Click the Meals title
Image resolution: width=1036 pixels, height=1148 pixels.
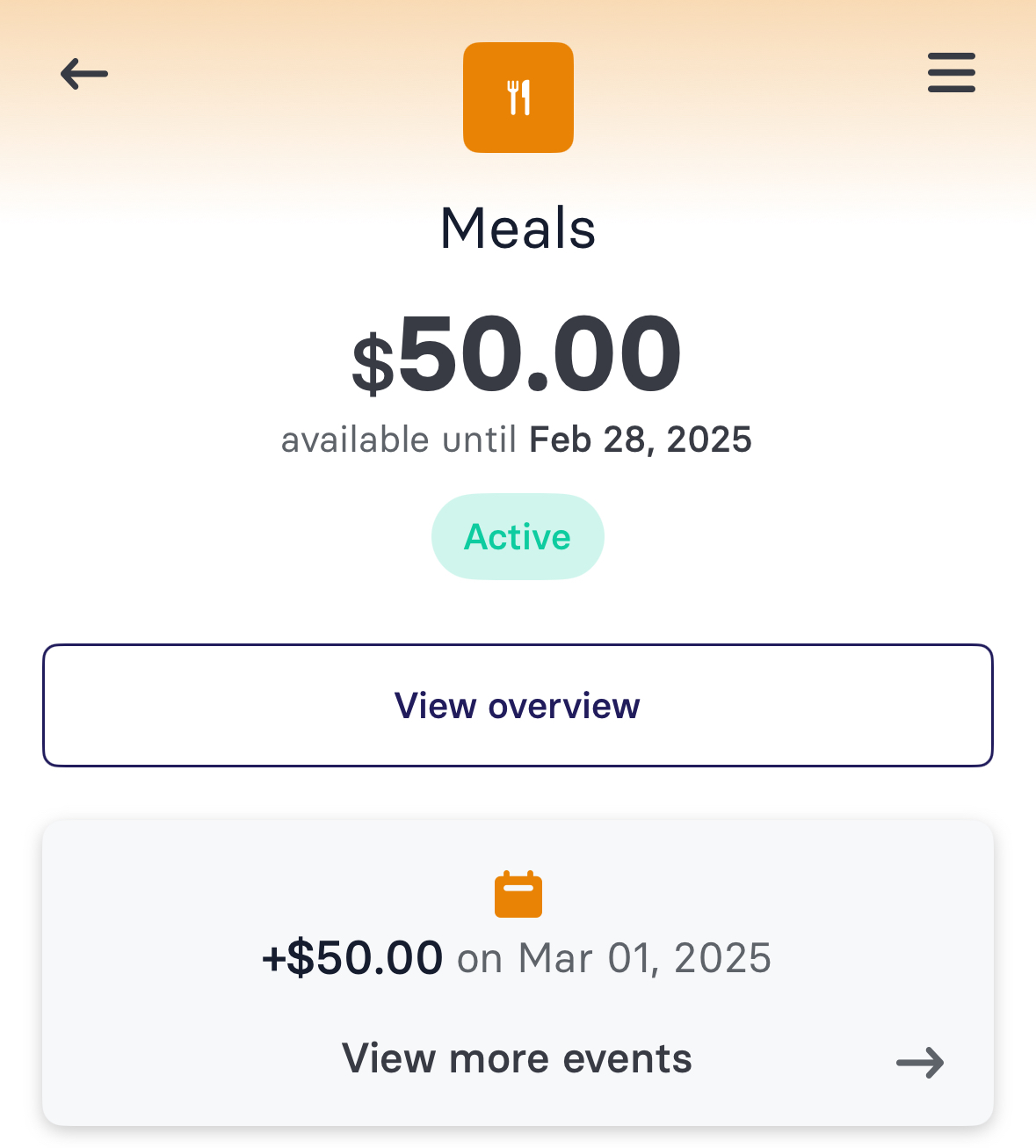[x=518, y=229]
